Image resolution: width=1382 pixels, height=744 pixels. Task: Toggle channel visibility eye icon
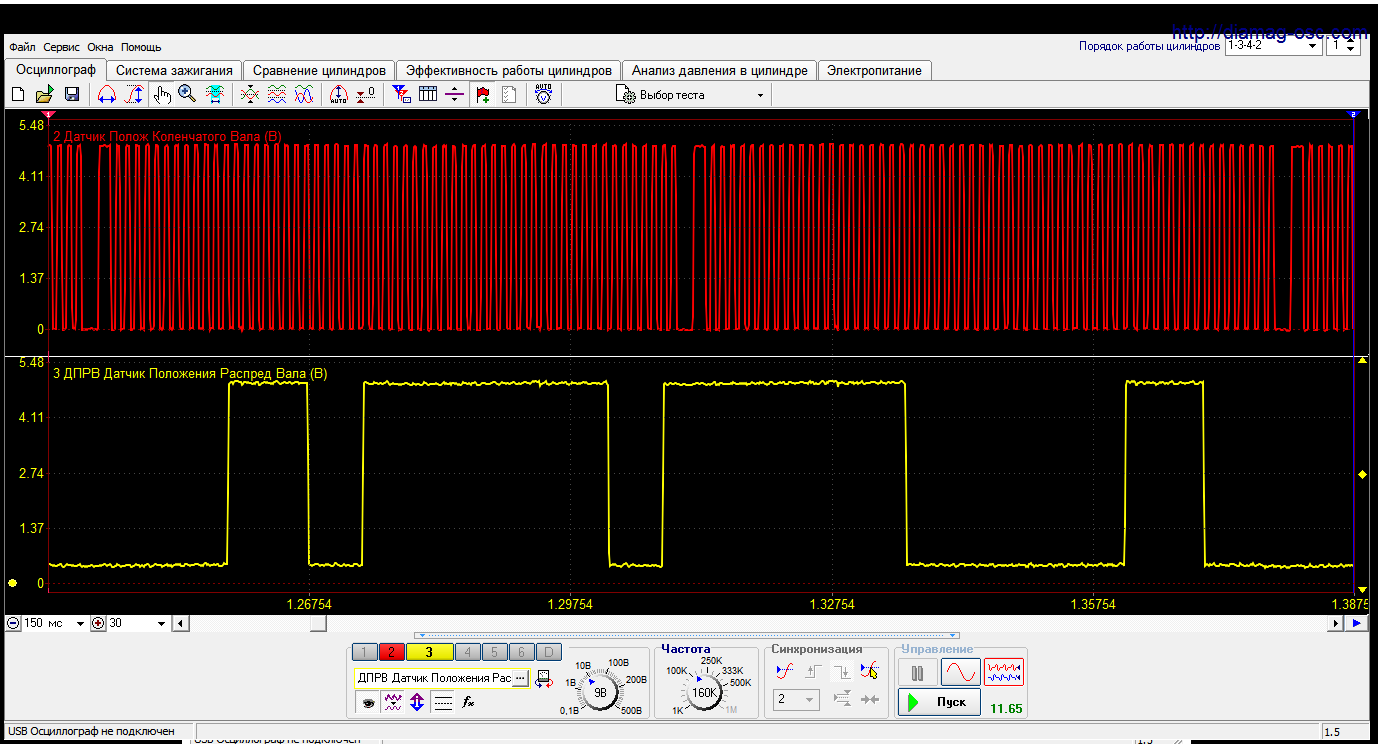pos(368,703)
